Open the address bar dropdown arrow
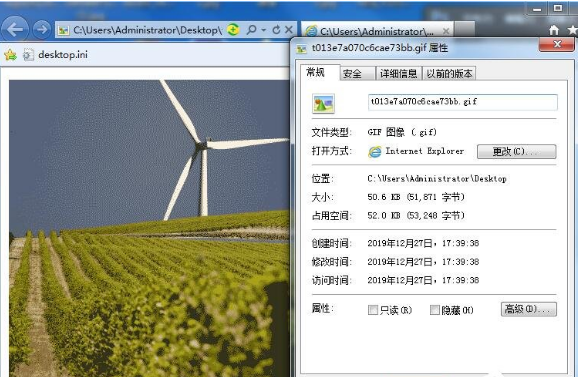Screen dimensions: 578x377 pyautogui.click(x=264, y=30)
